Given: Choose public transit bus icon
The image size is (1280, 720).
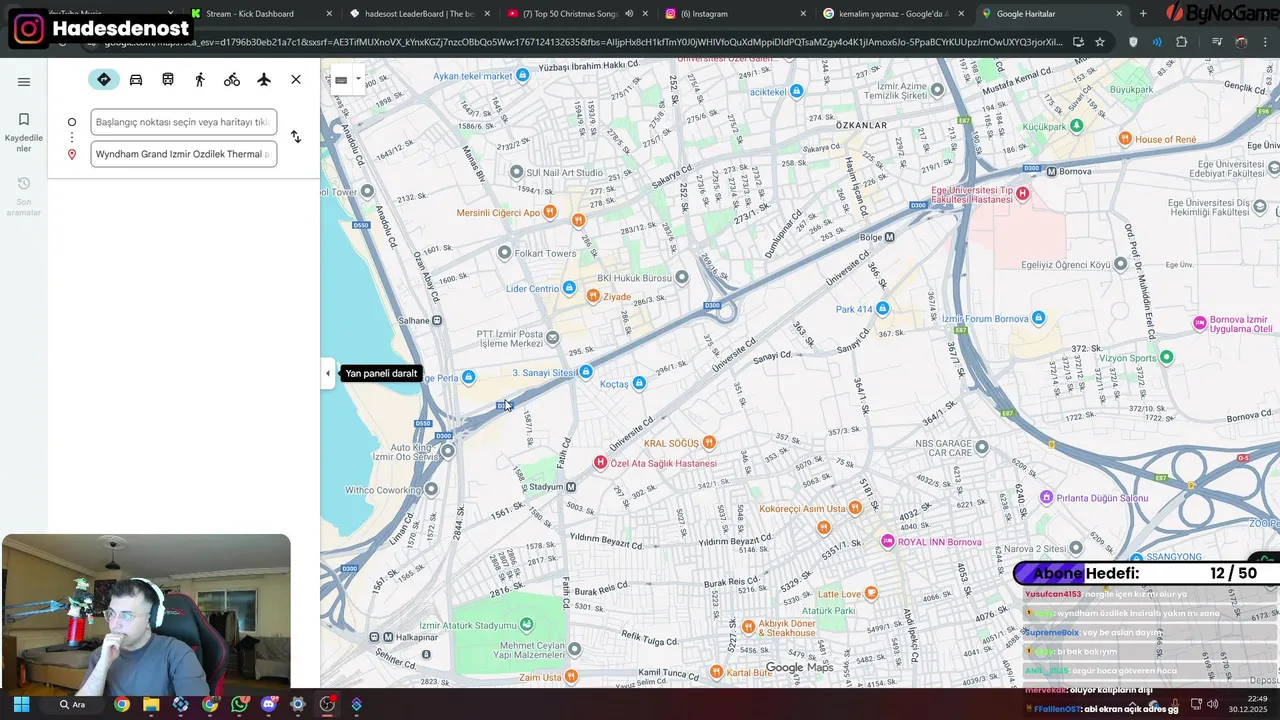Looking at the screenshot, I should pos(168,79).
